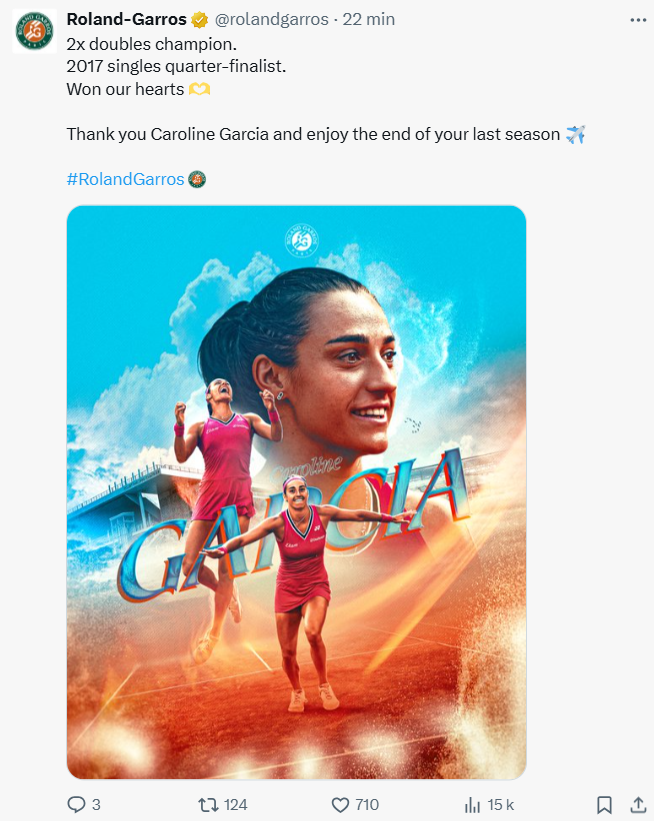Repost the tweet via retweet icon
This screenshot has width=654, height=821.
[x=207, y=804]
